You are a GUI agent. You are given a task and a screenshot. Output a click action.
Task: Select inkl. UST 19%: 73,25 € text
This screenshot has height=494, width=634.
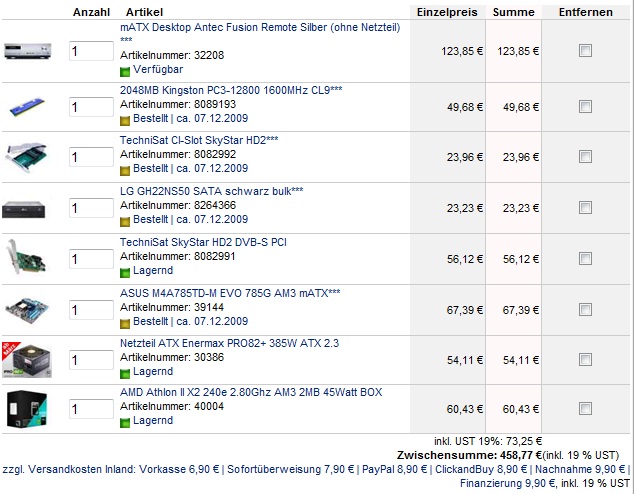488,441
